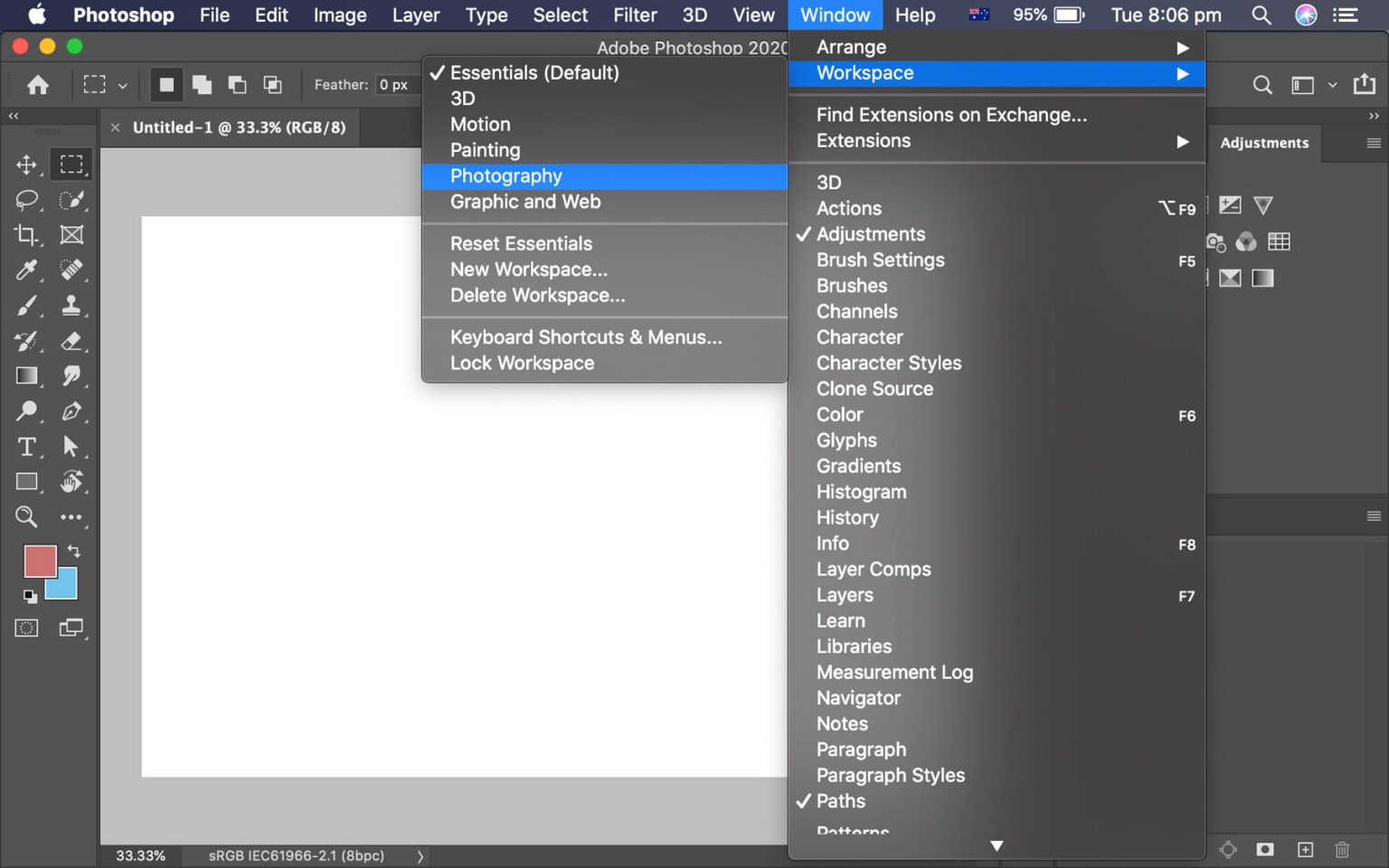This screenshot has width=1389, height=868.
Task: Click the Home icon in options bar
Action: coord(38,85)
